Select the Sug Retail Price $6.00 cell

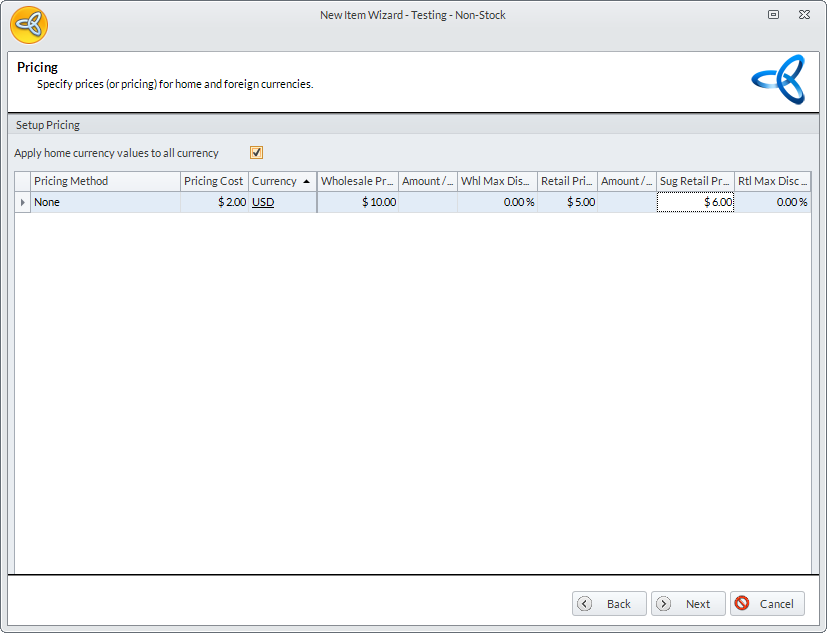pos(695,202)
